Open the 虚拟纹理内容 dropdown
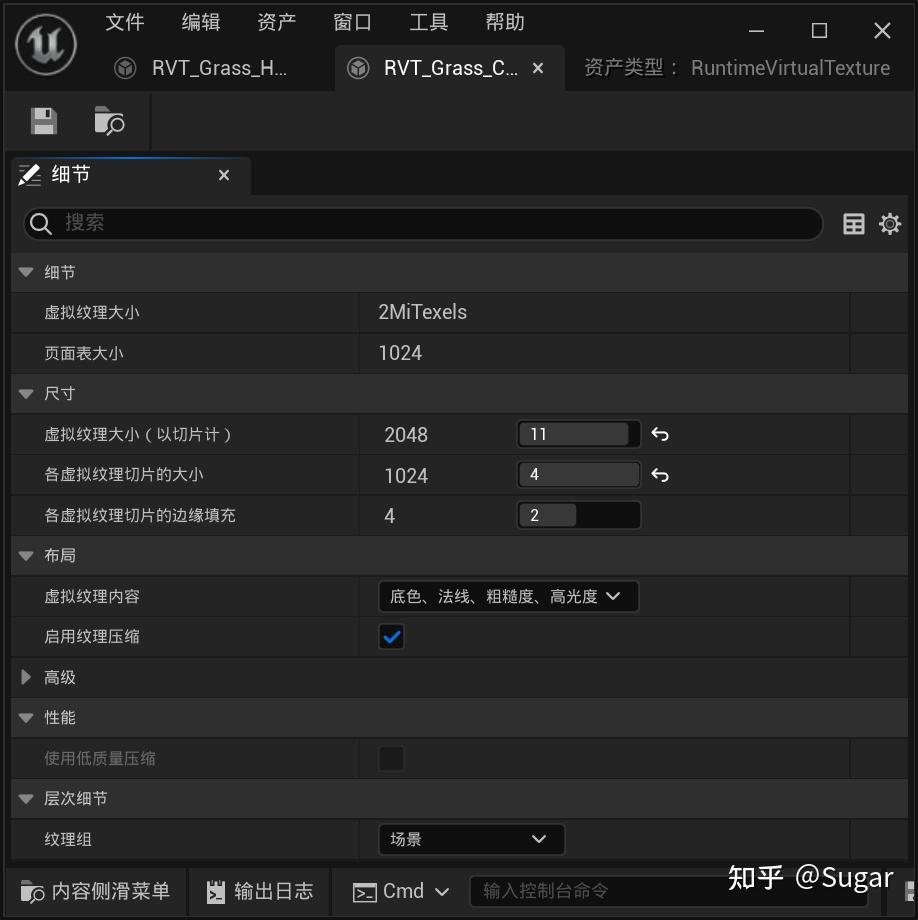This screenshot has height=920, width=918. point(508,596)
